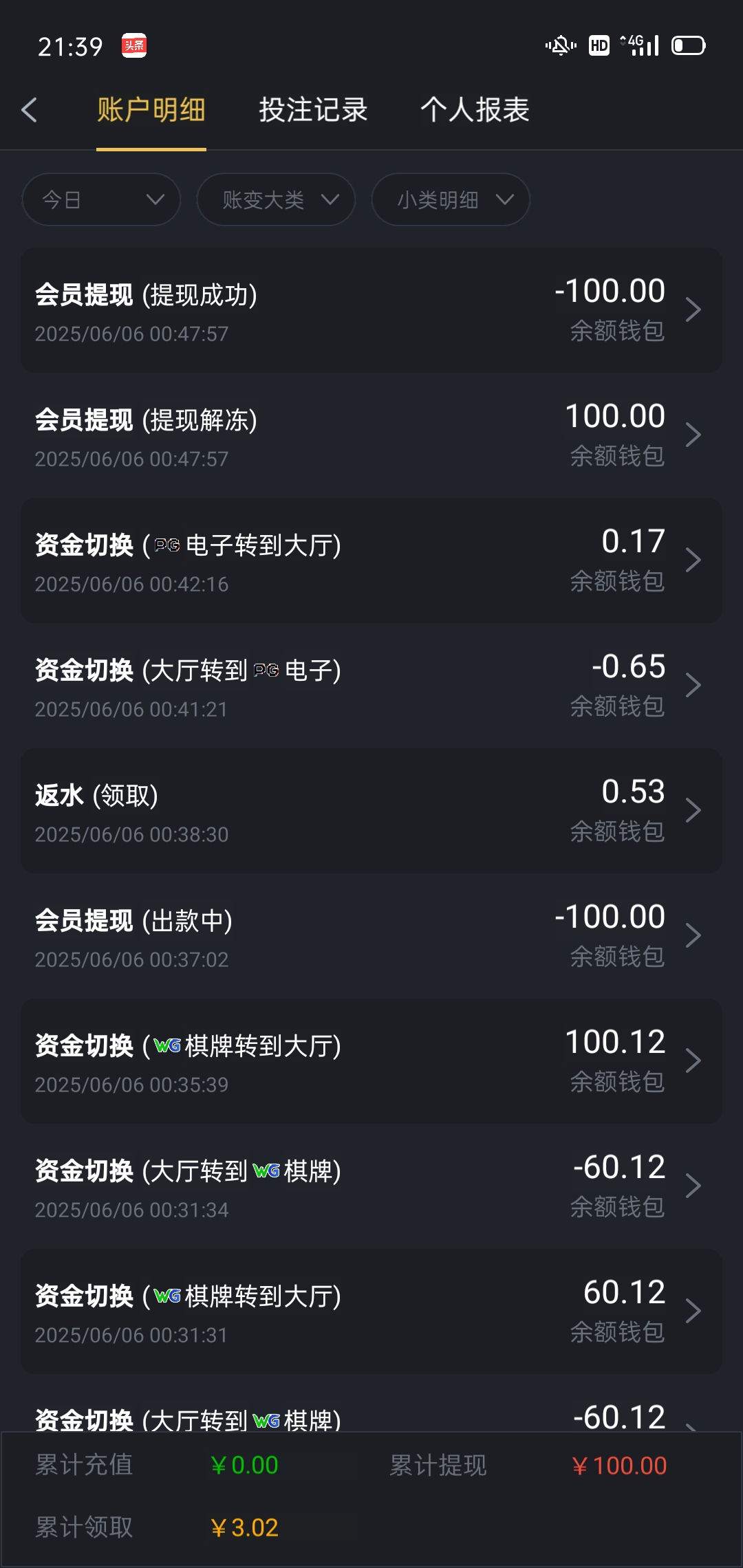The width and height of the screenshot is (743, 1568).
Task: Tap the WG logo in 00:35:39 entry
Action: [167, 1046]
